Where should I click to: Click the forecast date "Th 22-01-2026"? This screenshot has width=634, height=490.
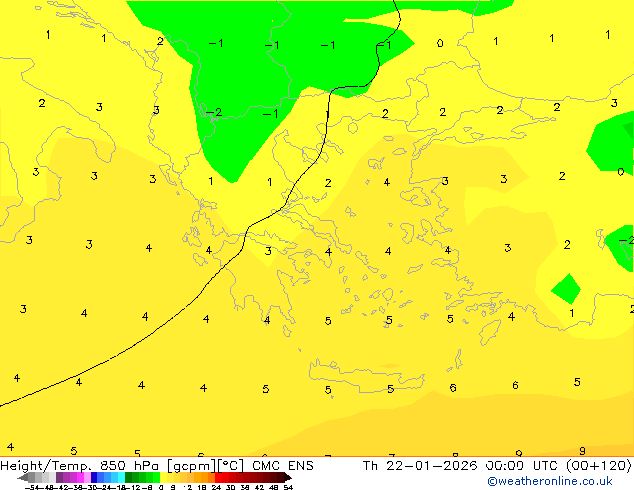pyautogui.click(x=420, y=466)
